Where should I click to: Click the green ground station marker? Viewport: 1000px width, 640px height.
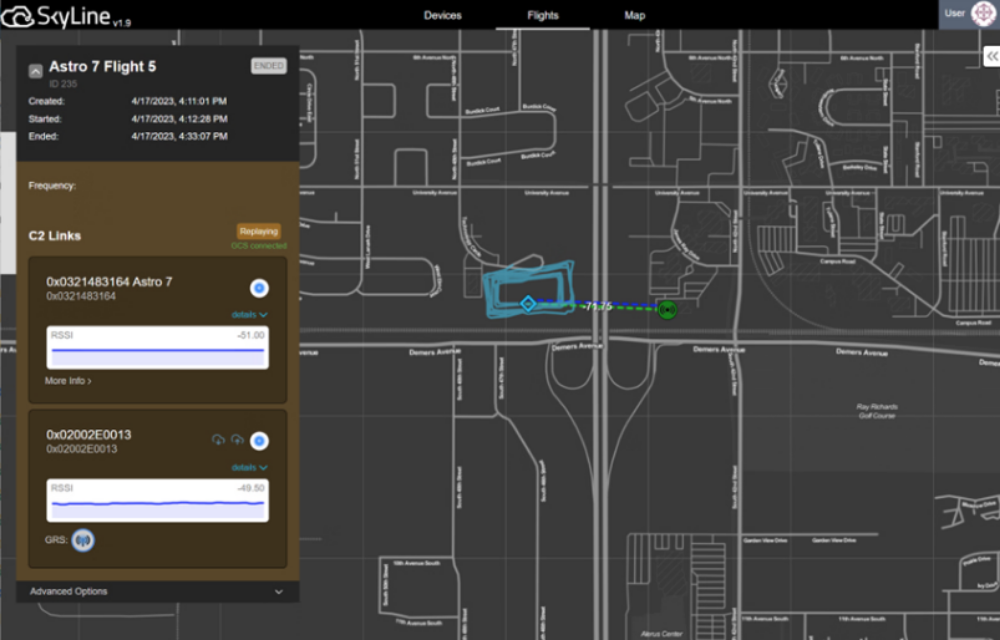667,309
